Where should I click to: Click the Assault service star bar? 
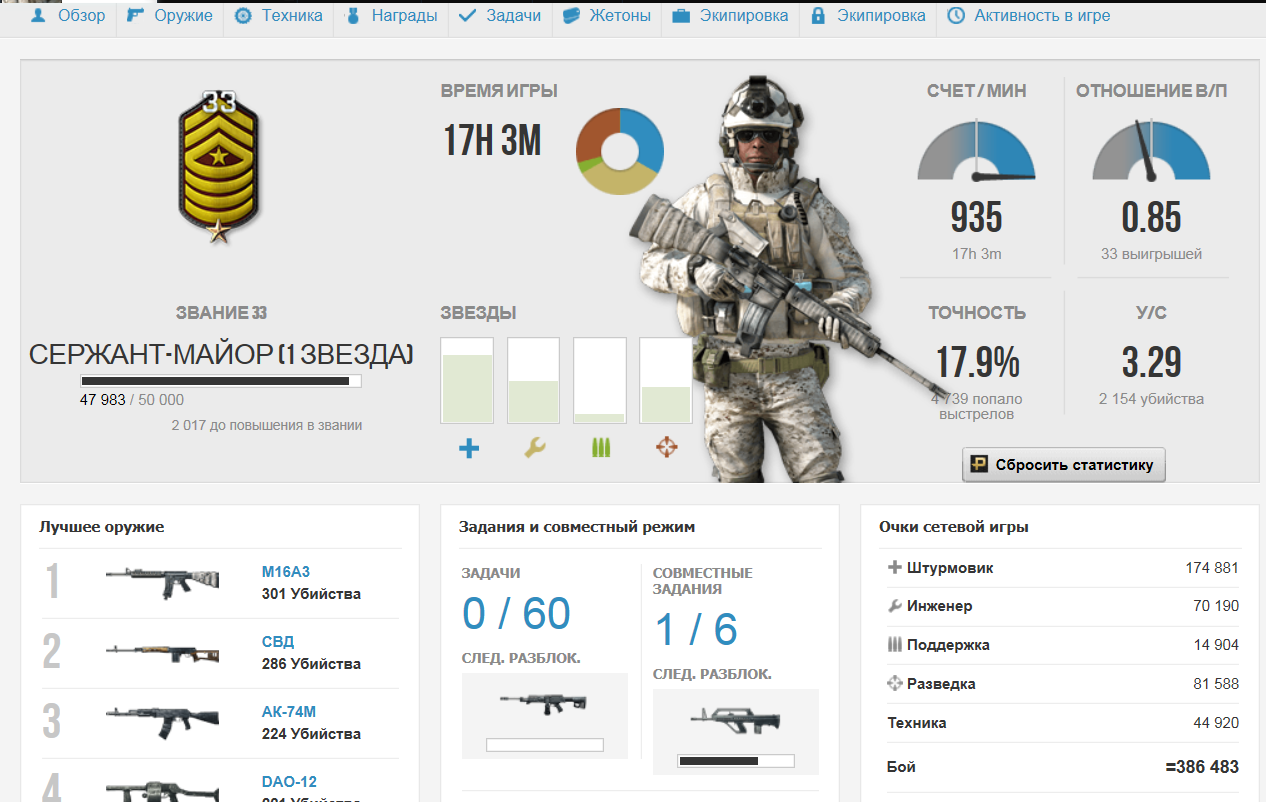(x=467, y=381)
